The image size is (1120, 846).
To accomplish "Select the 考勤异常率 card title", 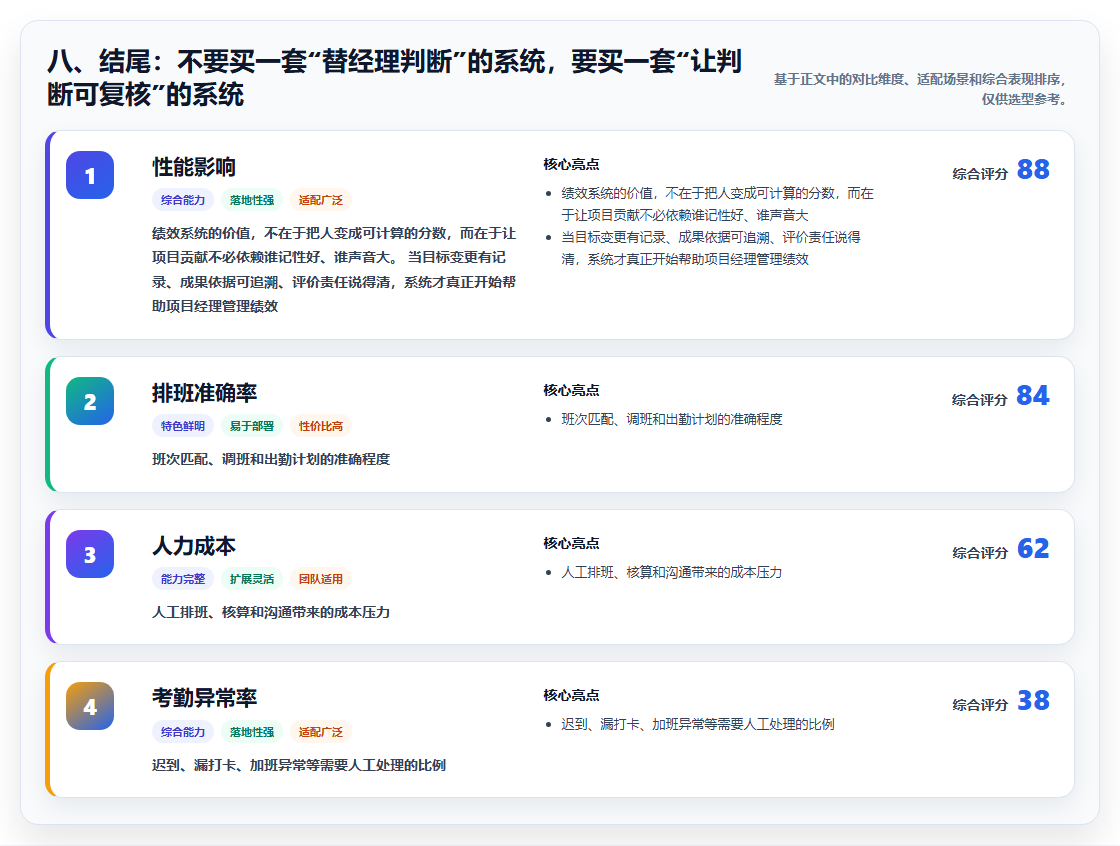I will 204,697.
